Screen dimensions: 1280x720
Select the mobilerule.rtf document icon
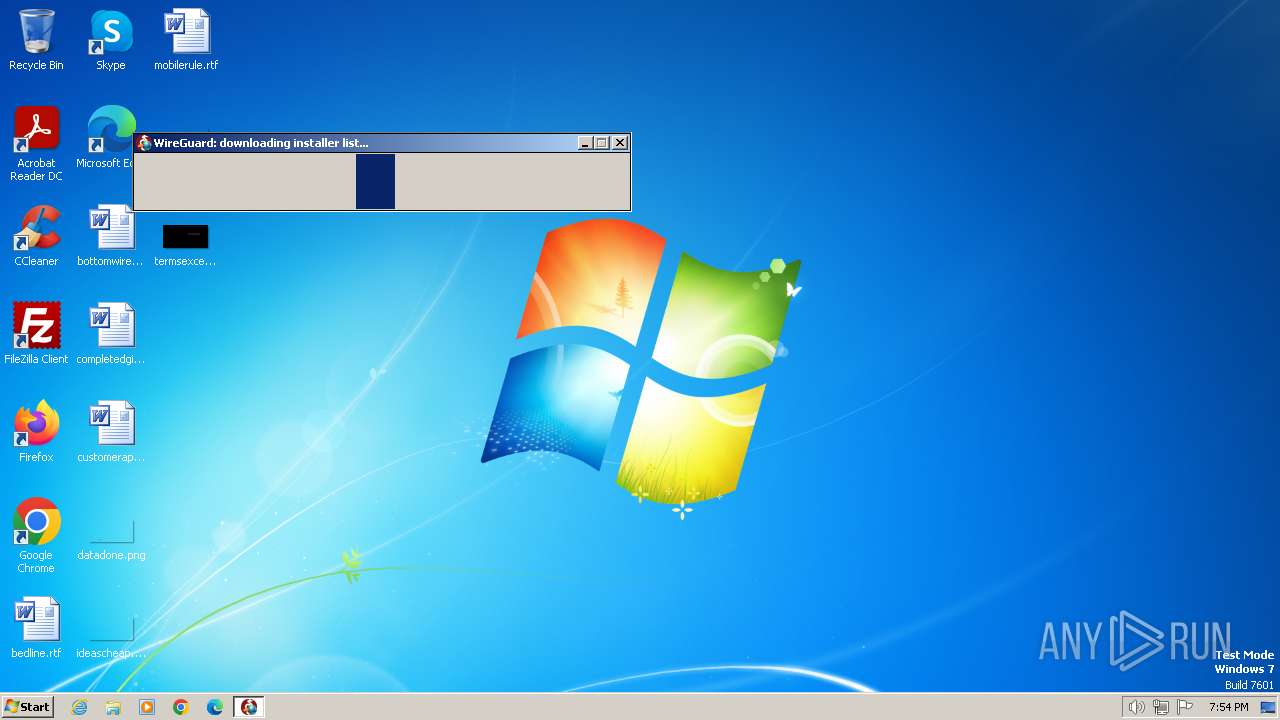[x=186, y=40]
